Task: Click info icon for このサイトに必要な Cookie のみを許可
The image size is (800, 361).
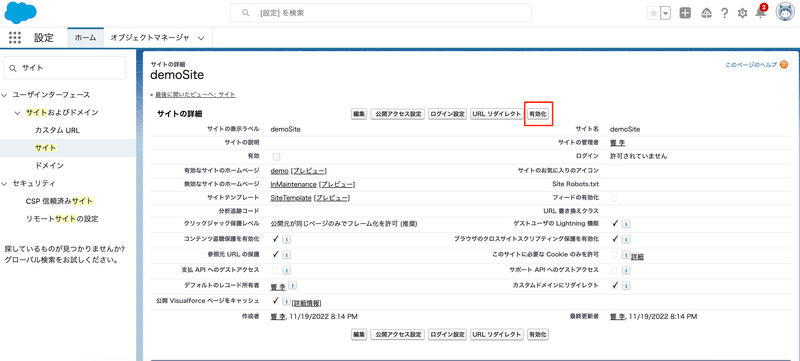Action: [626, 254]
